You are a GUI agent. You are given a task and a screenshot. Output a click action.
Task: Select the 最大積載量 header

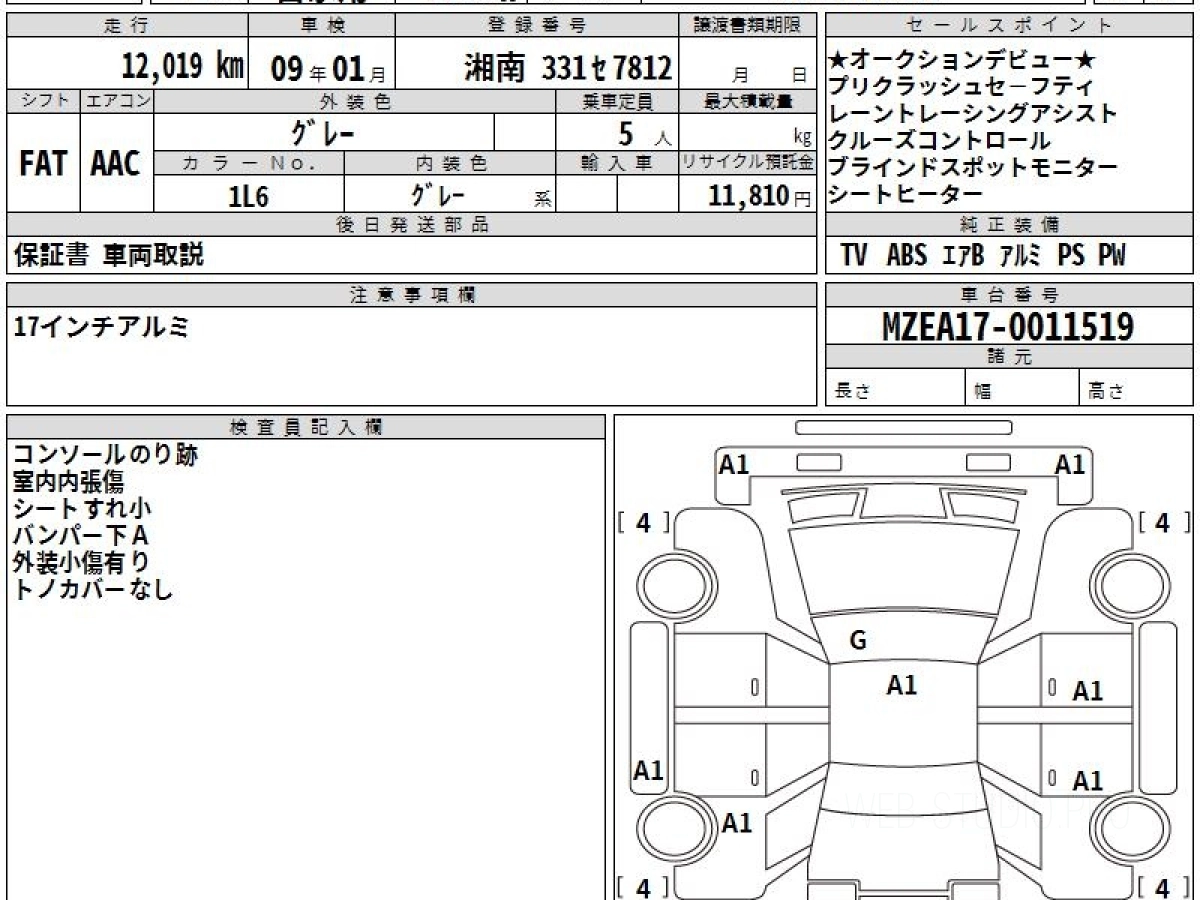748,100
